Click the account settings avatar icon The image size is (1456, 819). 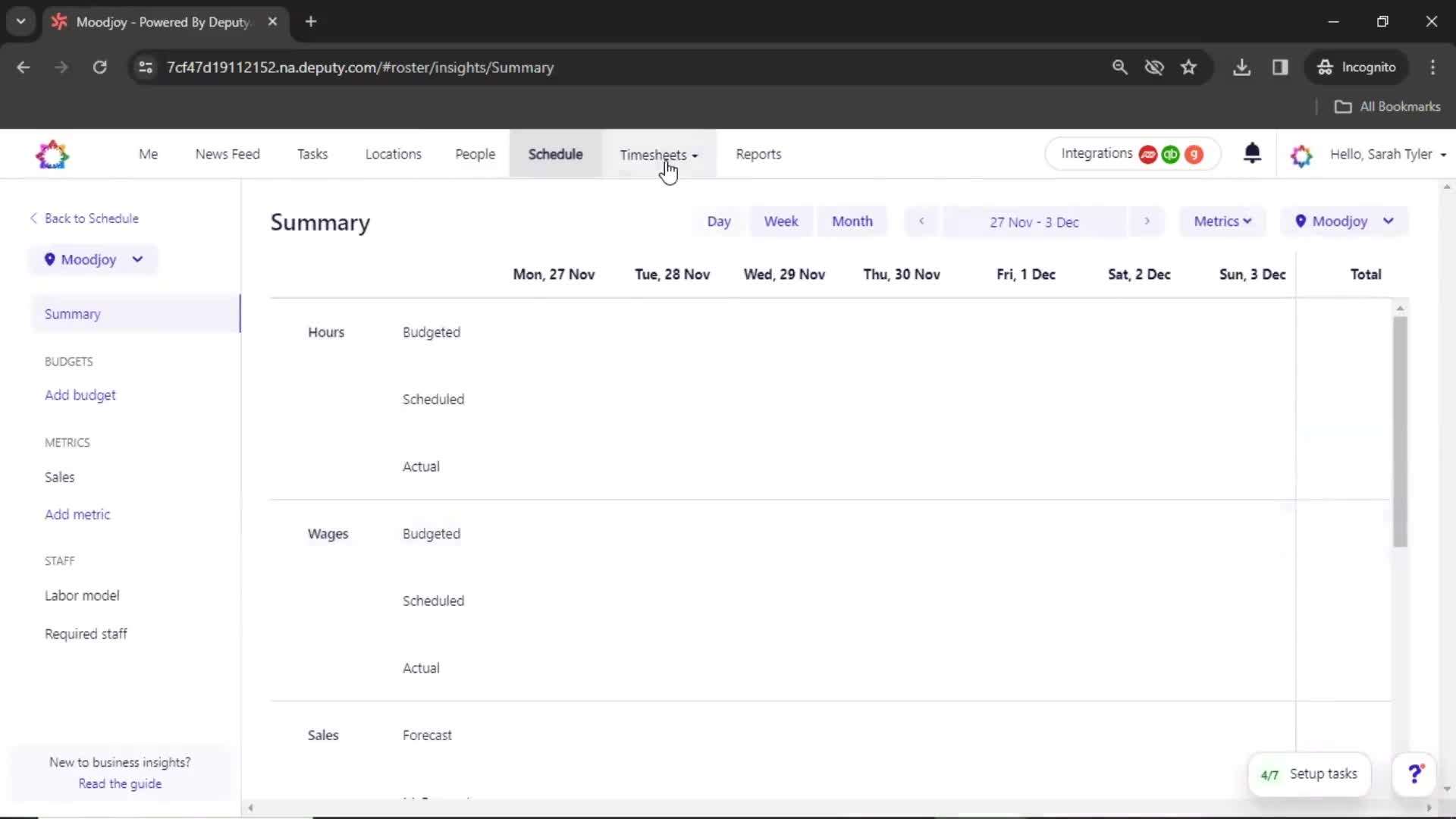click(1301, 155)
